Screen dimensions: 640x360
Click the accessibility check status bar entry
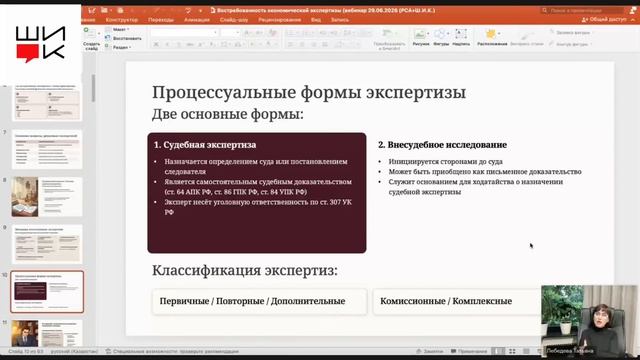coord(172,351)
